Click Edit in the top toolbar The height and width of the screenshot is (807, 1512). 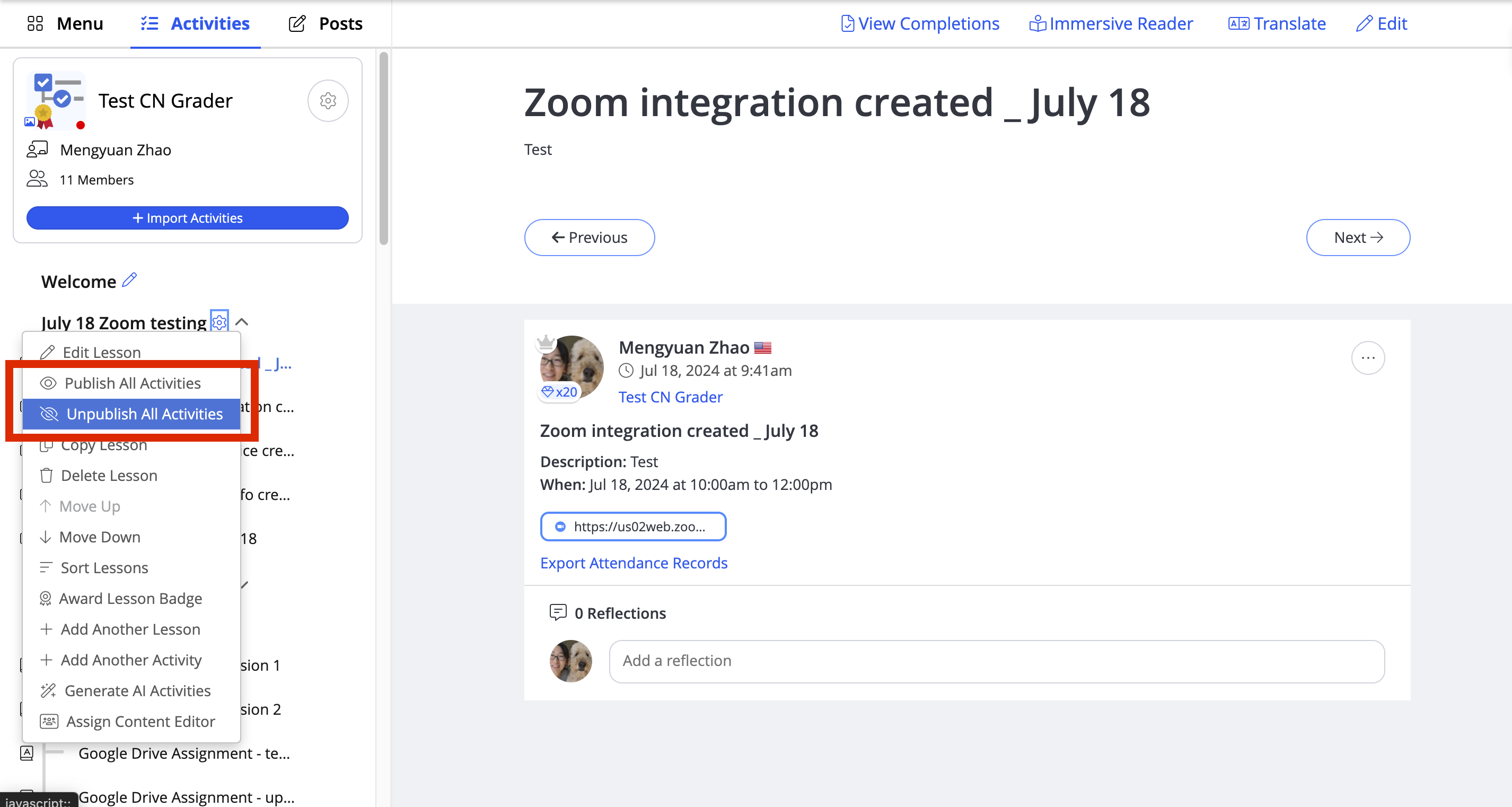(1382, 23)
